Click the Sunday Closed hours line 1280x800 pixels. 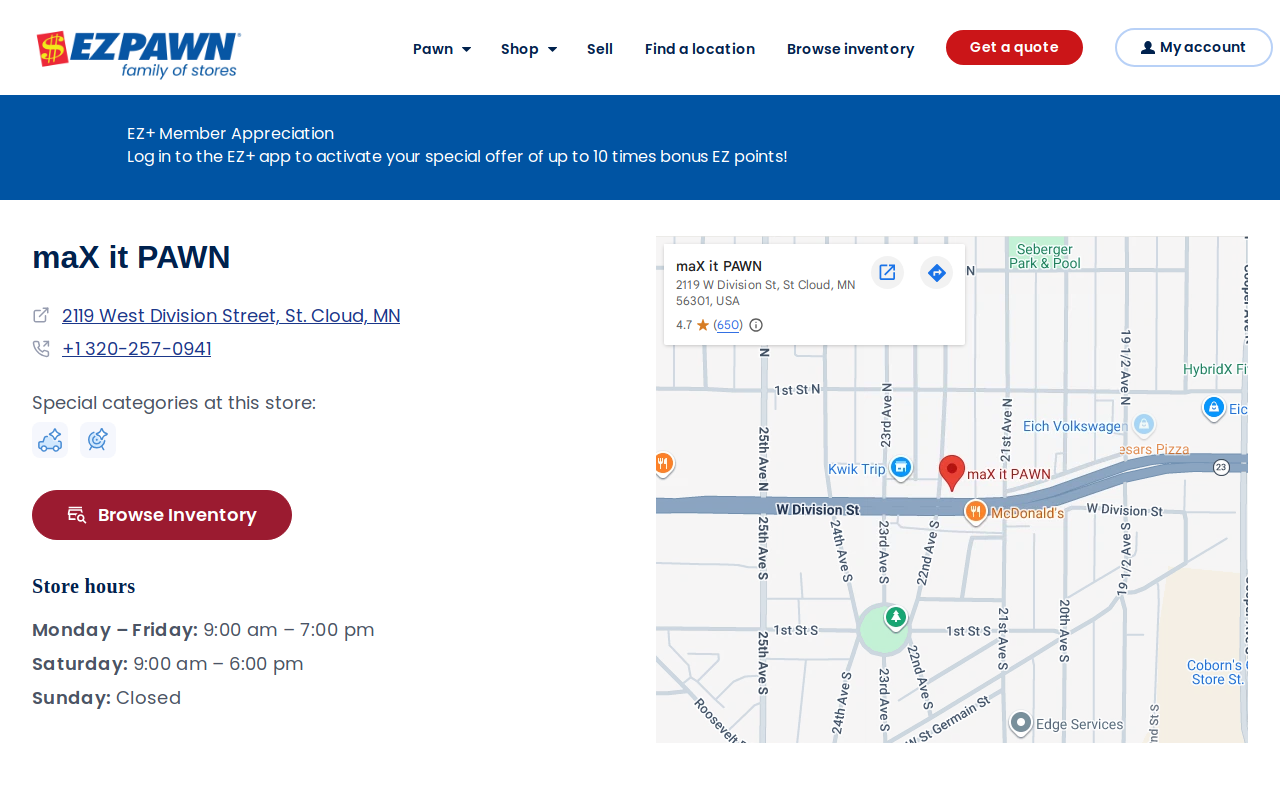pos(107,698)
